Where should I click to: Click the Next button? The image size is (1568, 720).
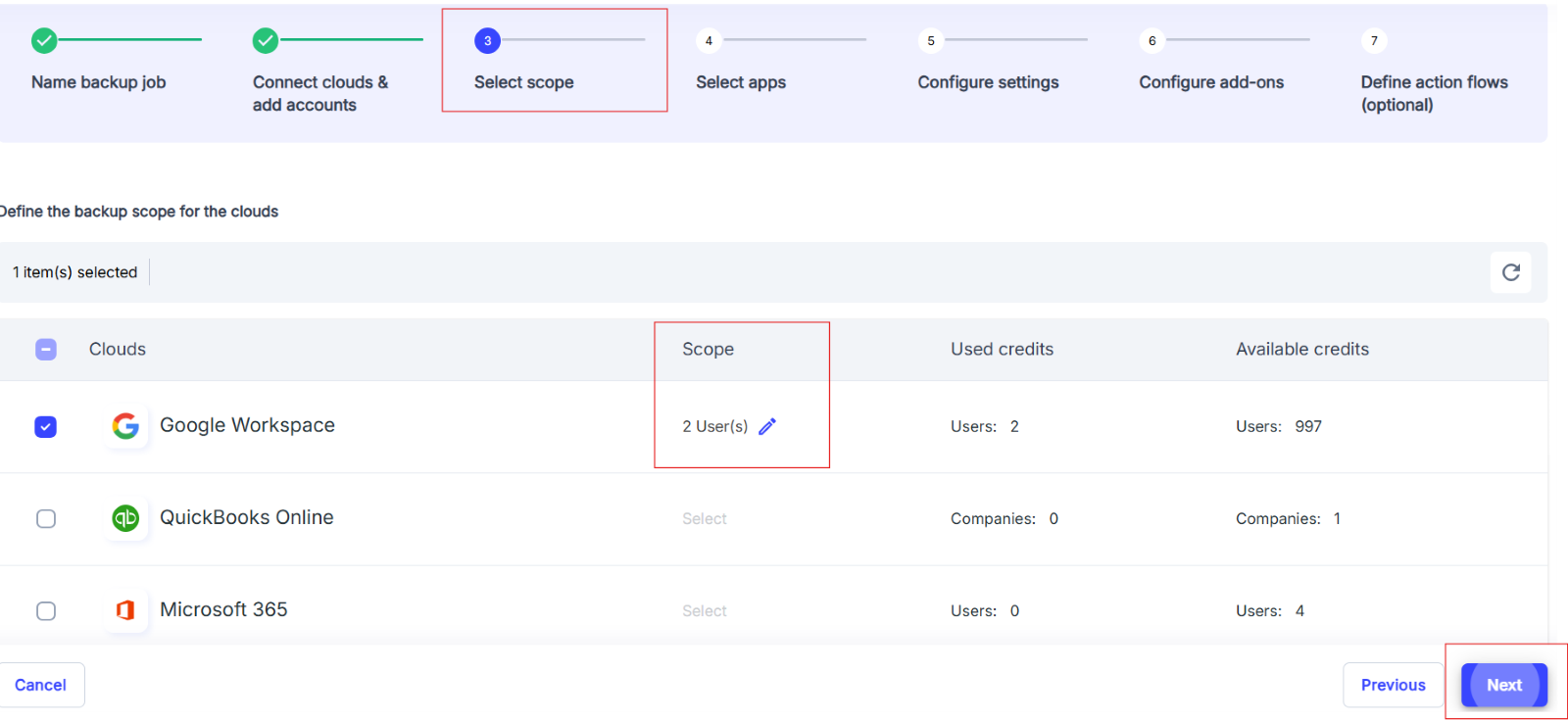[1504, 685]
